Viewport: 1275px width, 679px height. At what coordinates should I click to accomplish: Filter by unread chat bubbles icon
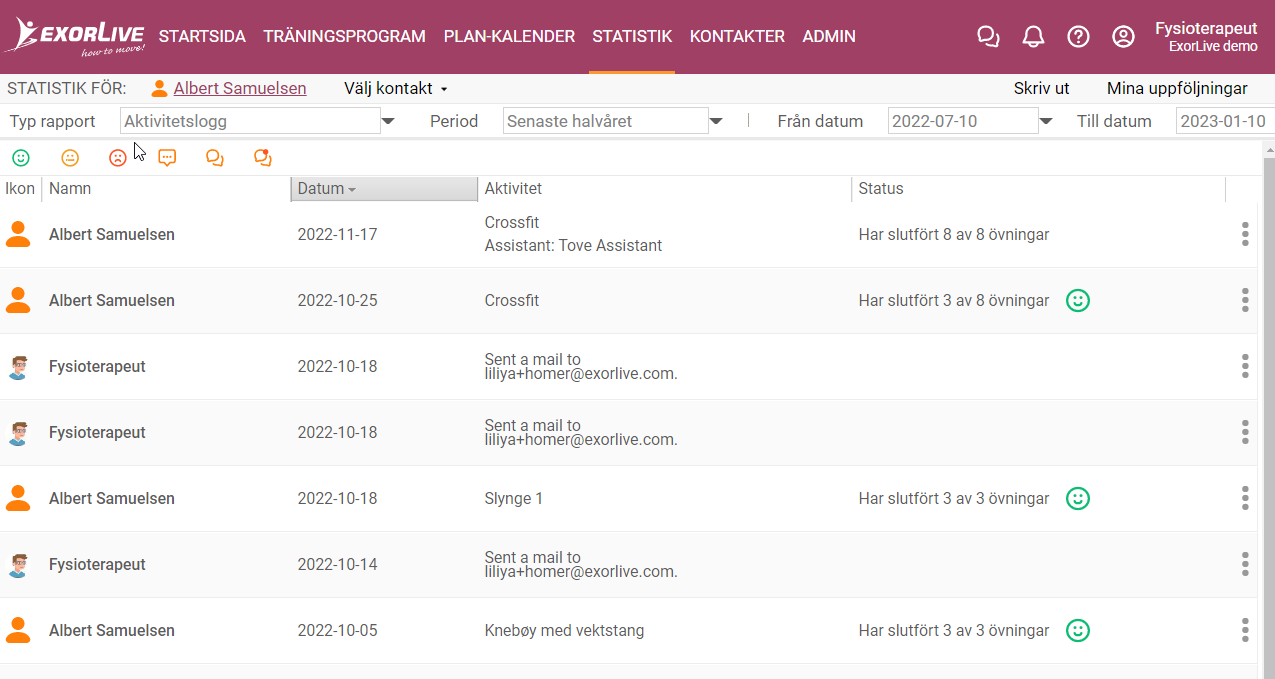[263, 158]
